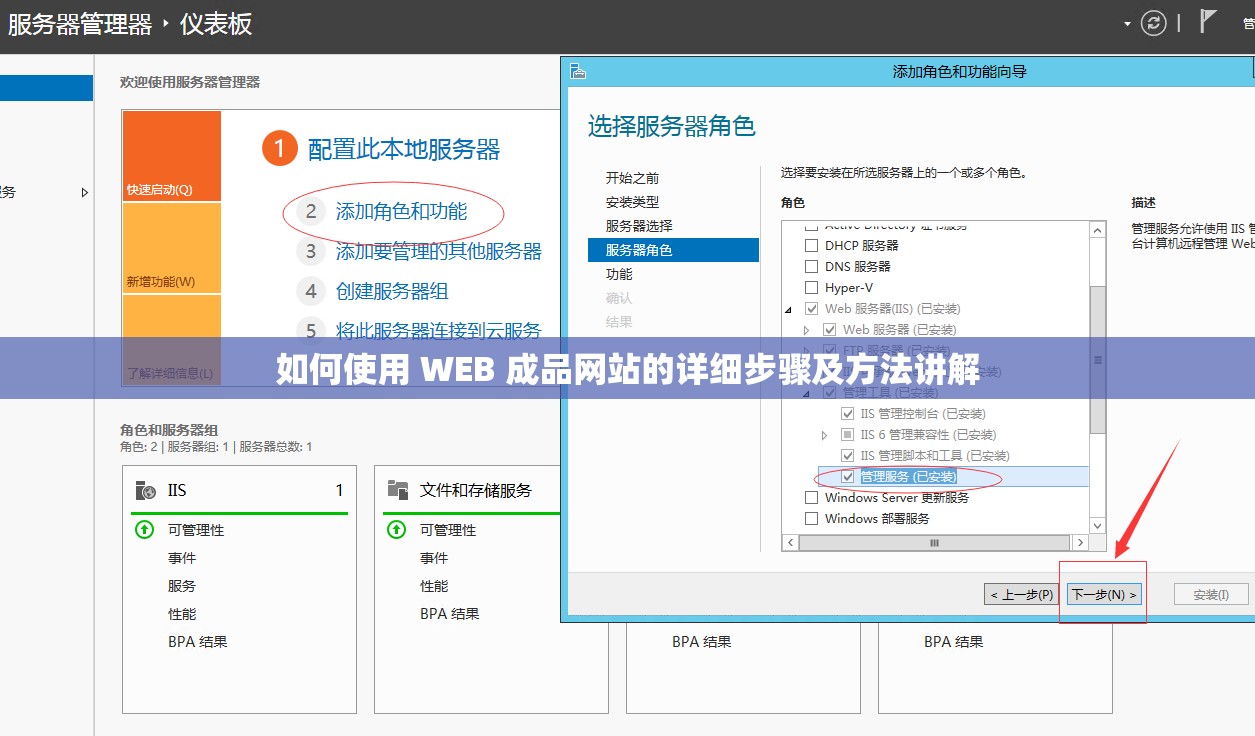Open 可管理性 in the IIS tile
Viewport: 1255px width, 736px height.
coord(196,530)
